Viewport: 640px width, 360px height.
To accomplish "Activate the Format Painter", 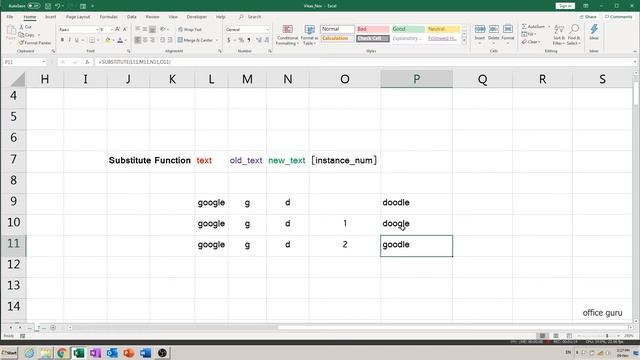I will 35,42.
